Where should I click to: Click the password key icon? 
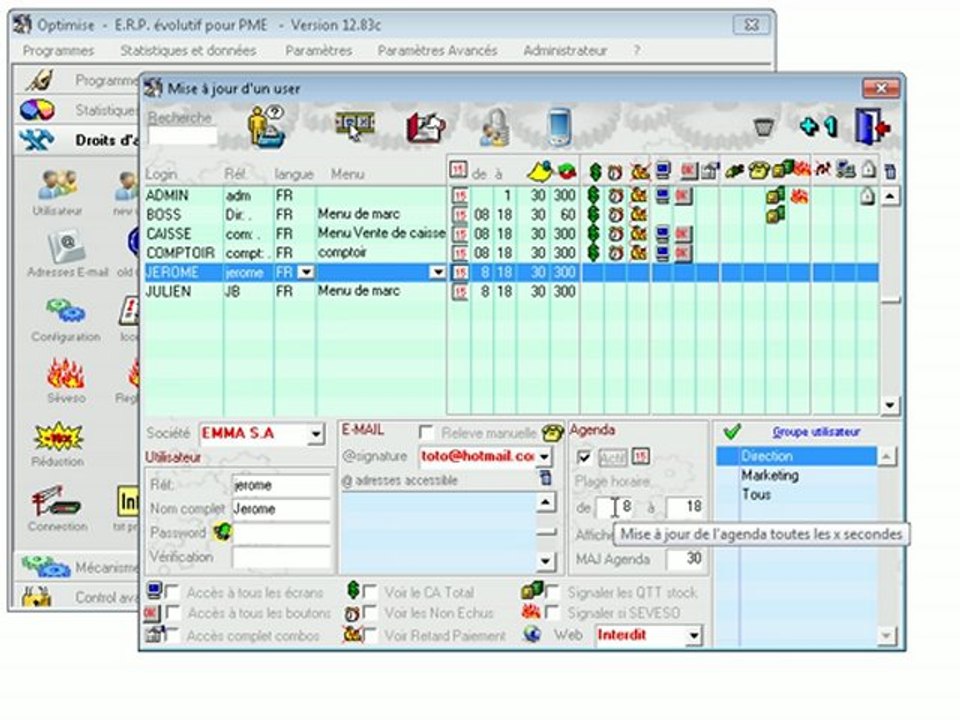(x=222, y=531)
